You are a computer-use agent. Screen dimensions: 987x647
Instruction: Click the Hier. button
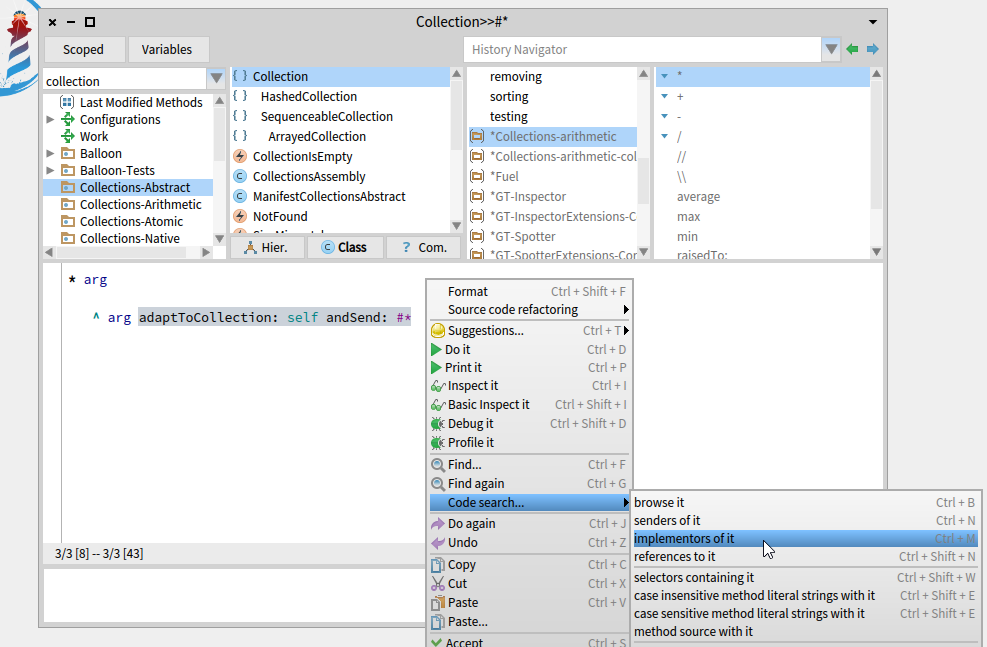tap(268, 247)
